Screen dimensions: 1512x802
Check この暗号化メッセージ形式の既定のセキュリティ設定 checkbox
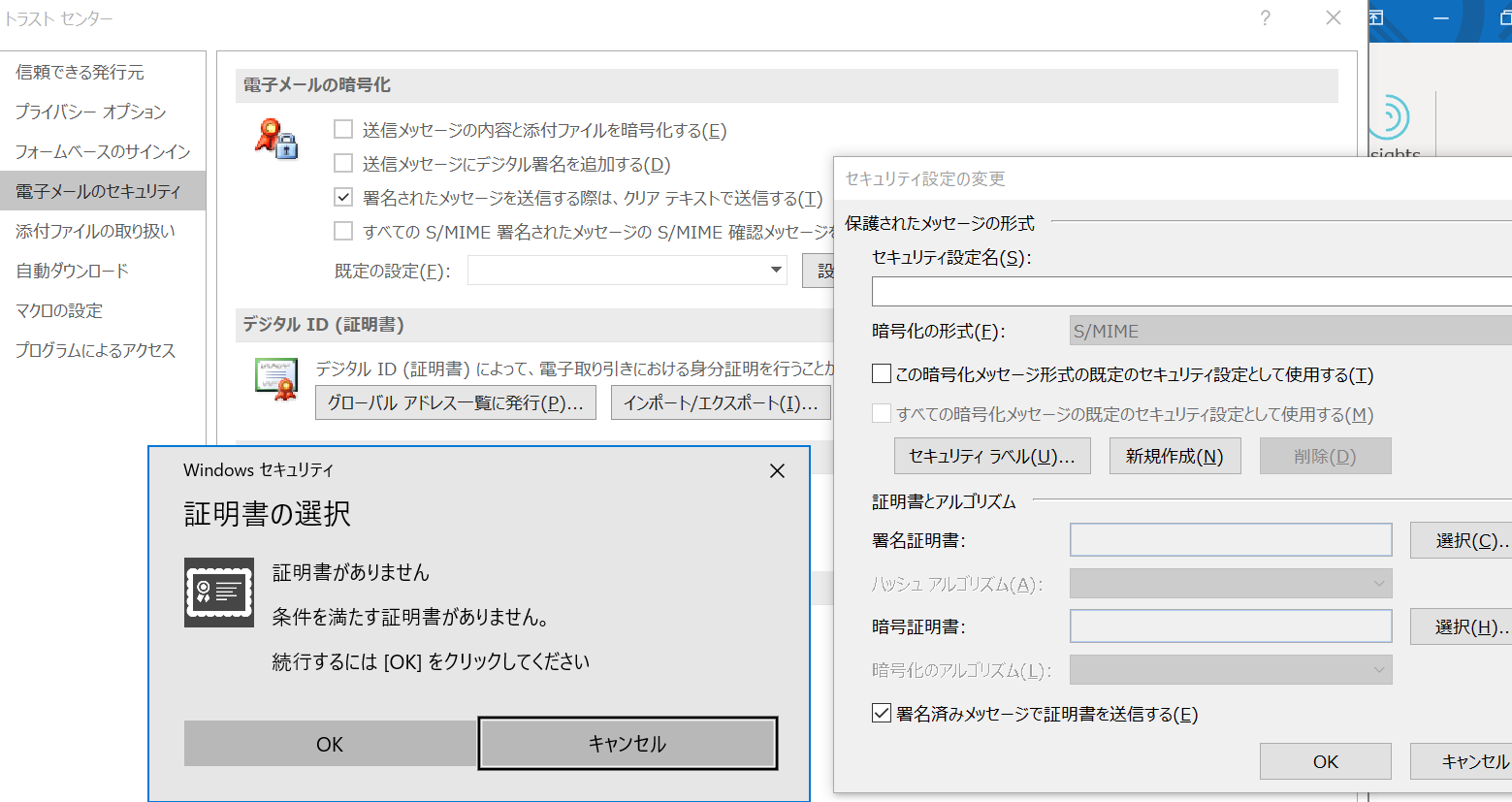coord(882,373)
